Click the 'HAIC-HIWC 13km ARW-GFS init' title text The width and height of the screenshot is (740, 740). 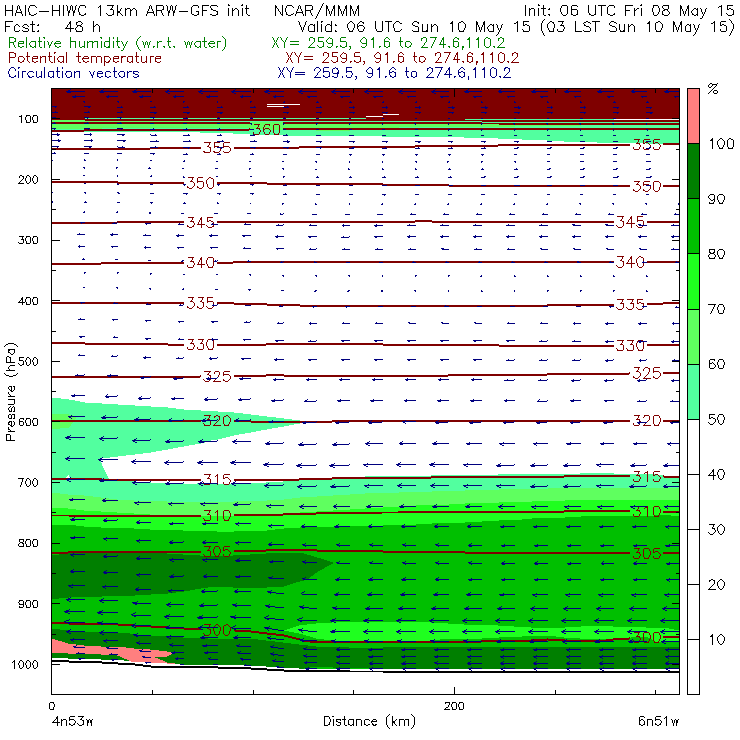[127, 11]
